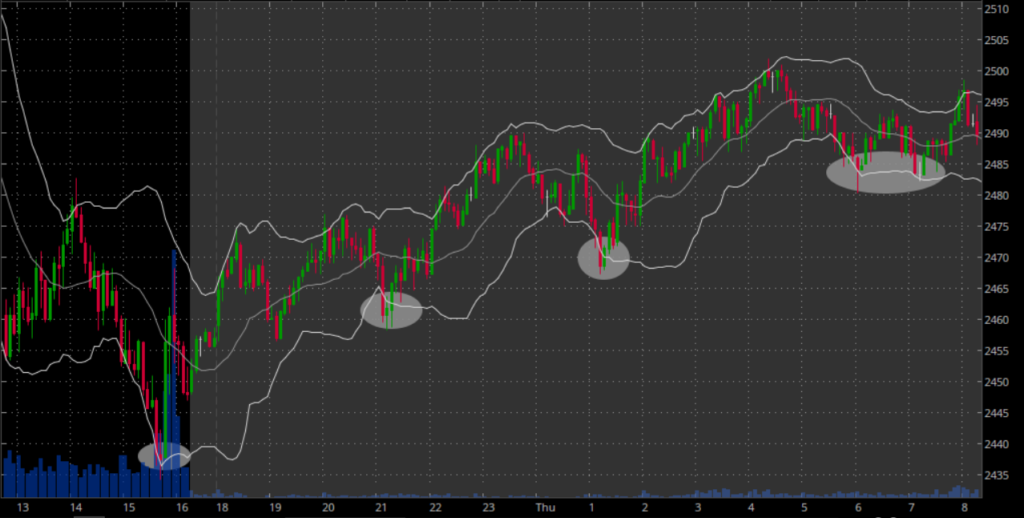The height and width of the screenshot is (518, 1024).
Task: Click the 4 hour label on time axis
Action: [x=751, y=508]
